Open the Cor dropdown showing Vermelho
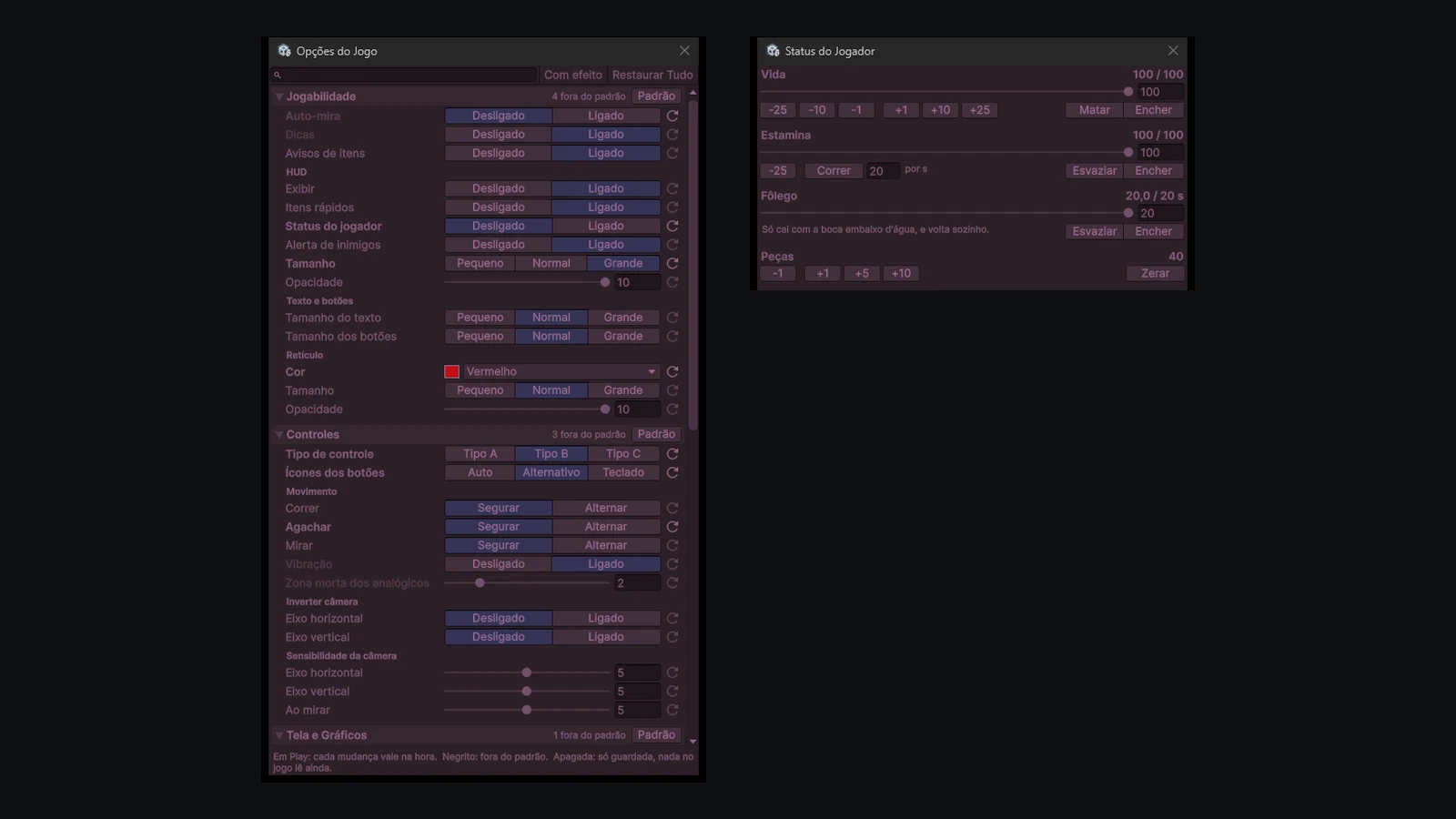The image size is (1456, 819). coord(561,371)
